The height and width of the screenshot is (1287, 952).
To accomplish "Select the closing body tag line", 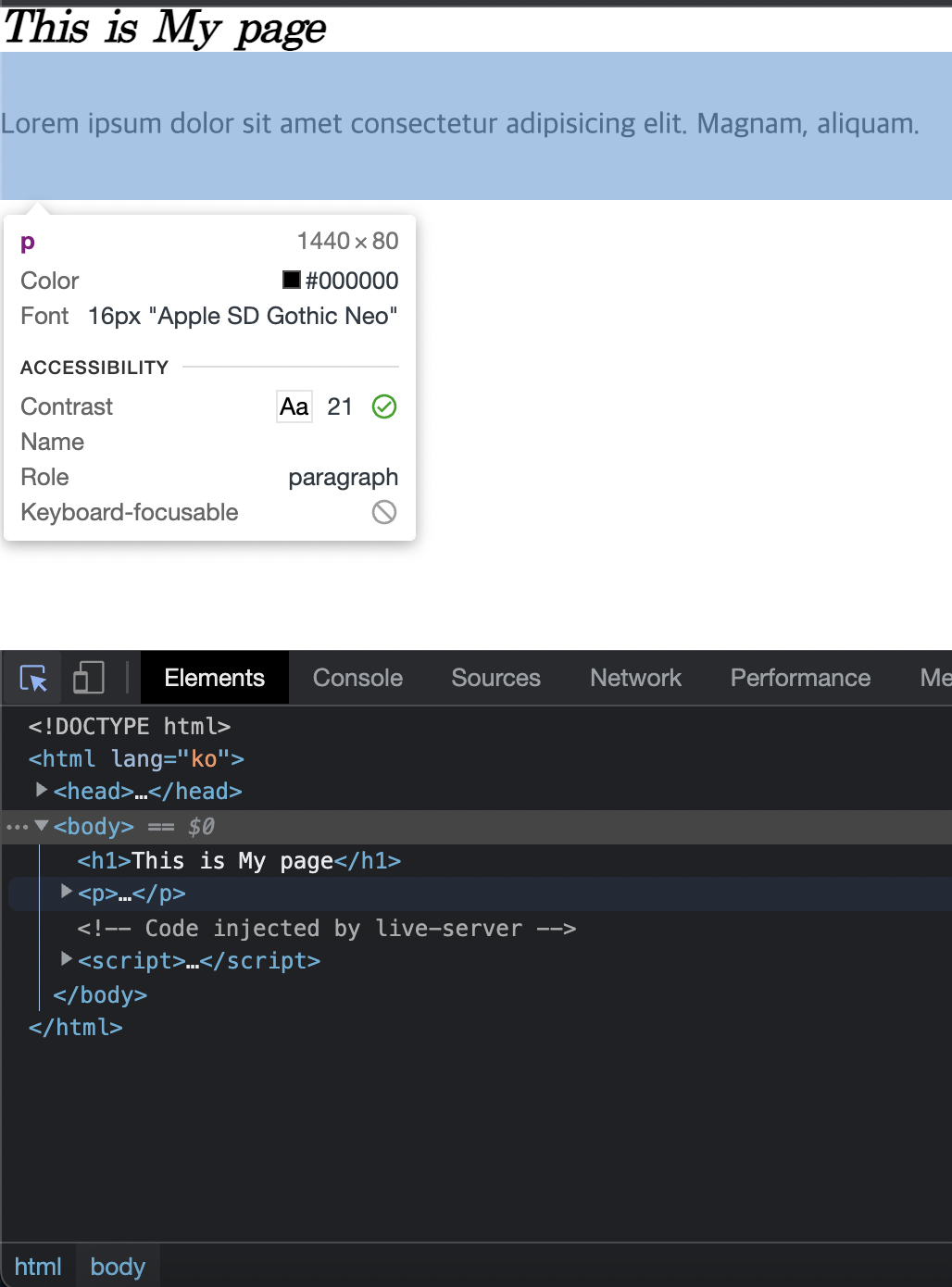I will click(100, 995).
